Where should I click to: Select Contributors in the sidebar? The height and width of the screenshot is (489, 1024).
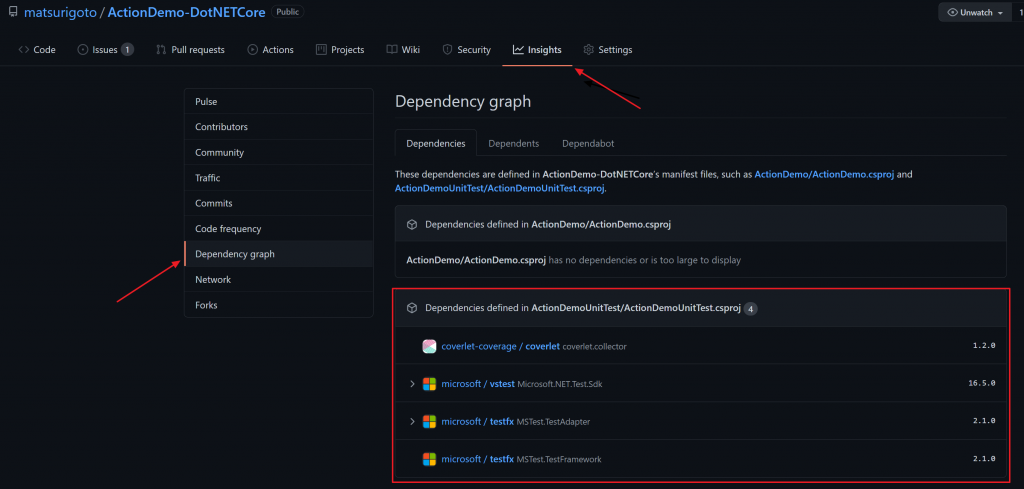pos(279,127)
